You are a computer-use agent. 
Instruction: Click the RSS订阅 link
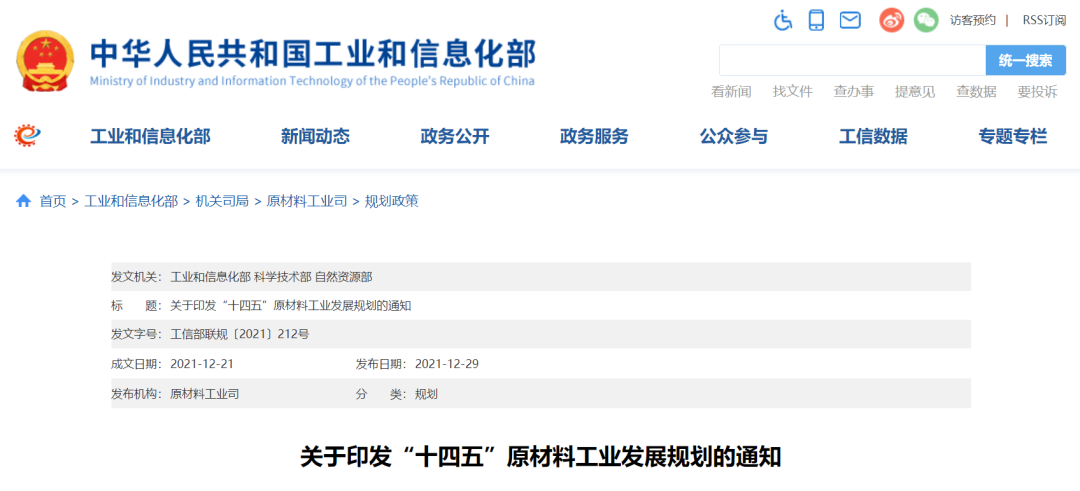point(1043,20)
